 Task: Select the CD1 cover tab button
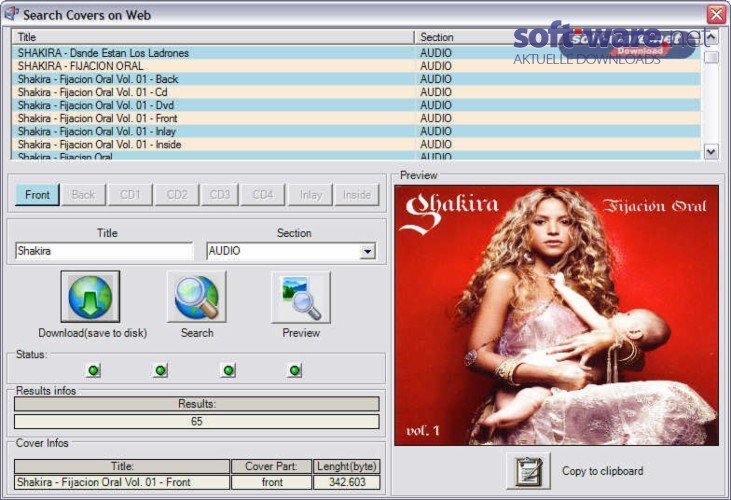[130, 194]
